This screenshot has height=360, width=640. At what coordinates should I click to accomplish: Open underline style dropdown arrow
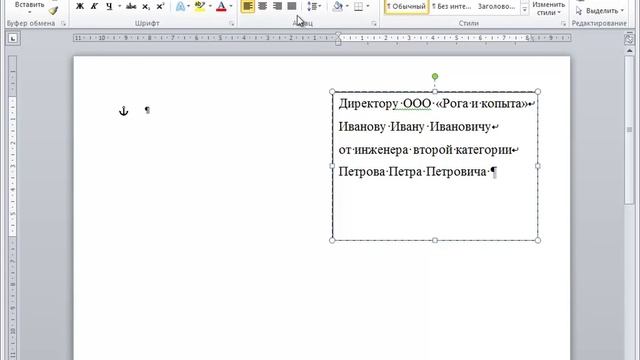pyautogui.click(x=119, y=6)
